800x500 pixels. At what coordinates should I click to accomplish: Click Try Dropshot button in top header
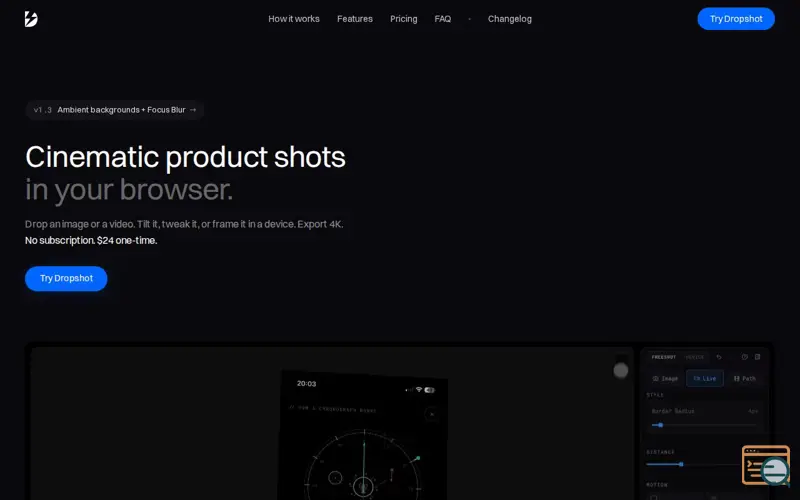[x=736, y=19]
